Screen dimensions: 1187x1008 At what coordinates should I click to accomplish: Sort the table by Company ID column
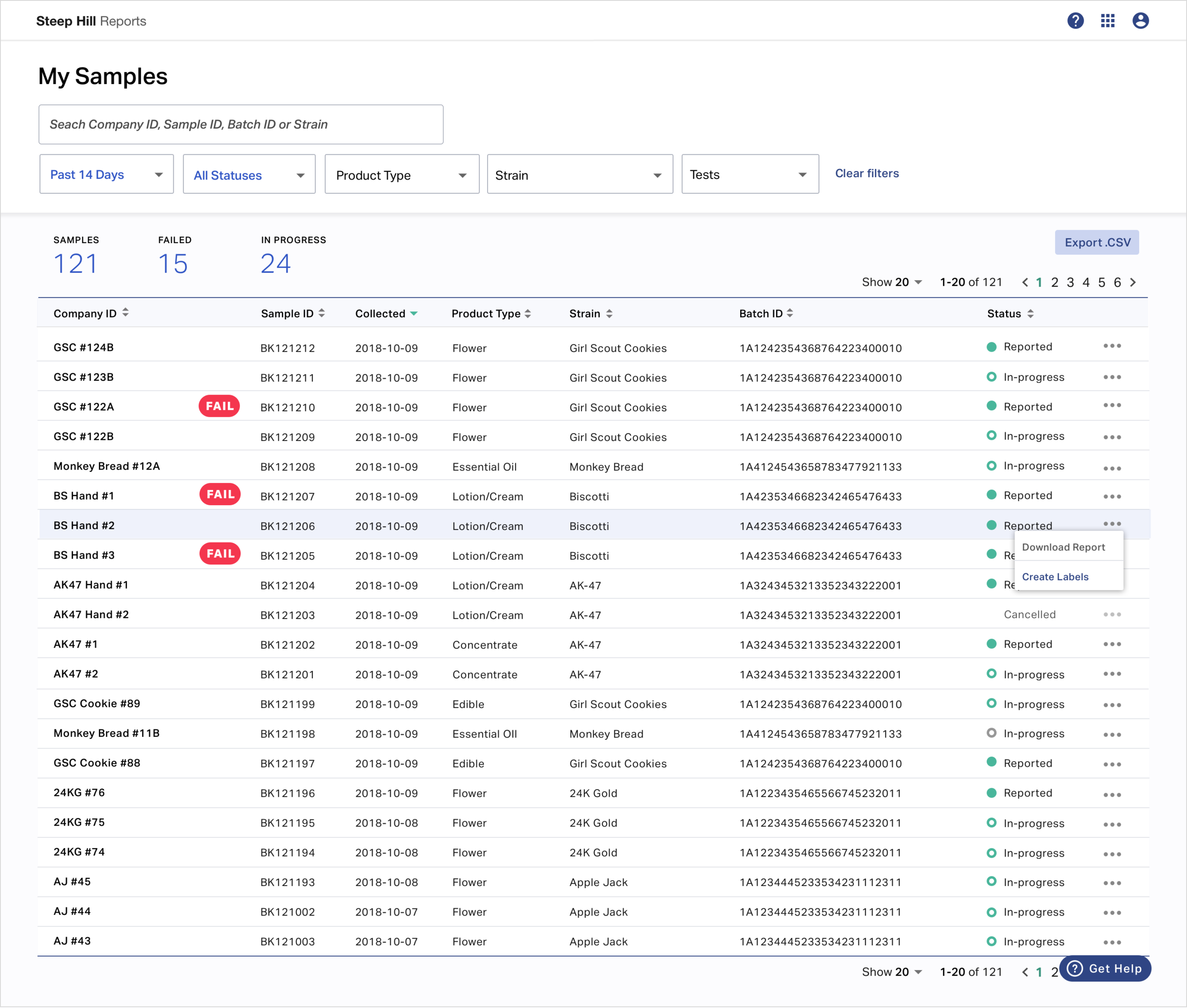[x=91, y=313]
